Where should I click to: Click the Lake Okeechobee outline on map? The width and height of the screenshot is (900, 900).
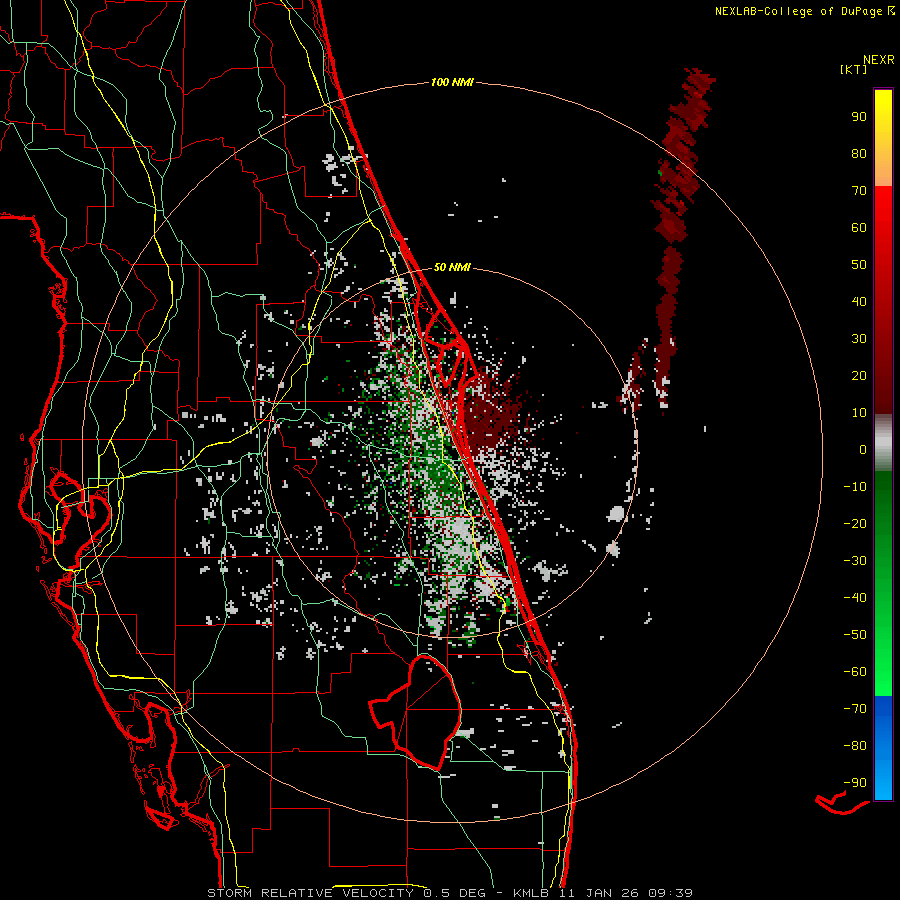point(415,712)
